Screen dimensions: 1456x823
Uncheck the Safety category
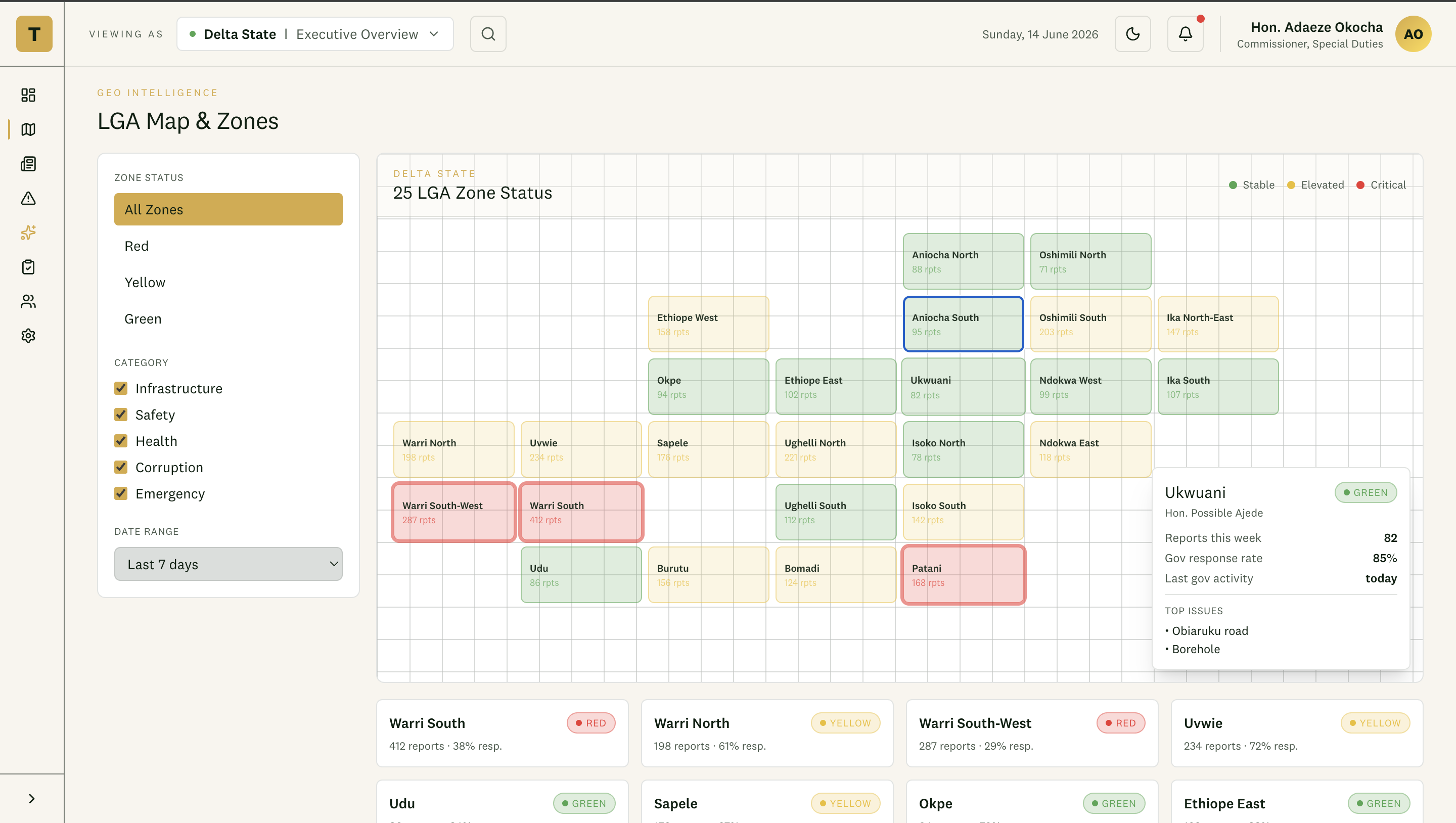tap(120, 415)
